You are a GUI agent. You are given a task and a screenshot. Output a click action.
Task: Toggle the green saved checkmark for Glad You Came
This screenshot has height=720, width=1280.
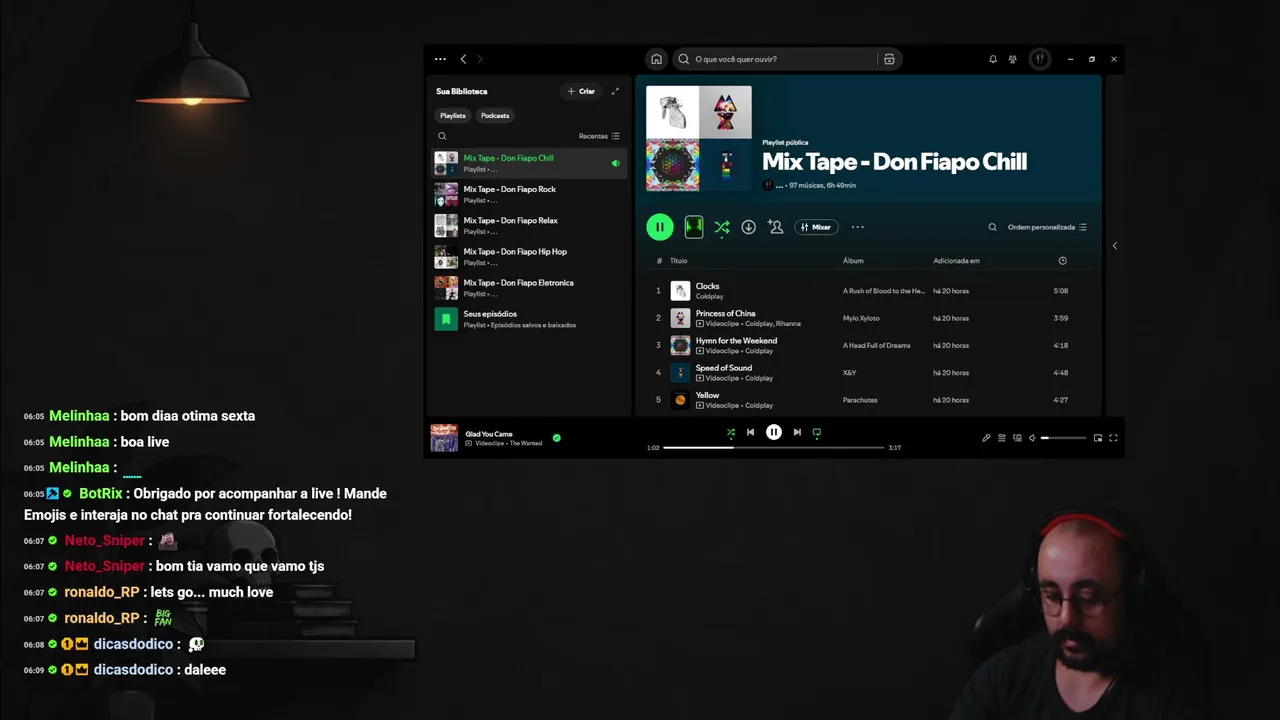point(557,438)
